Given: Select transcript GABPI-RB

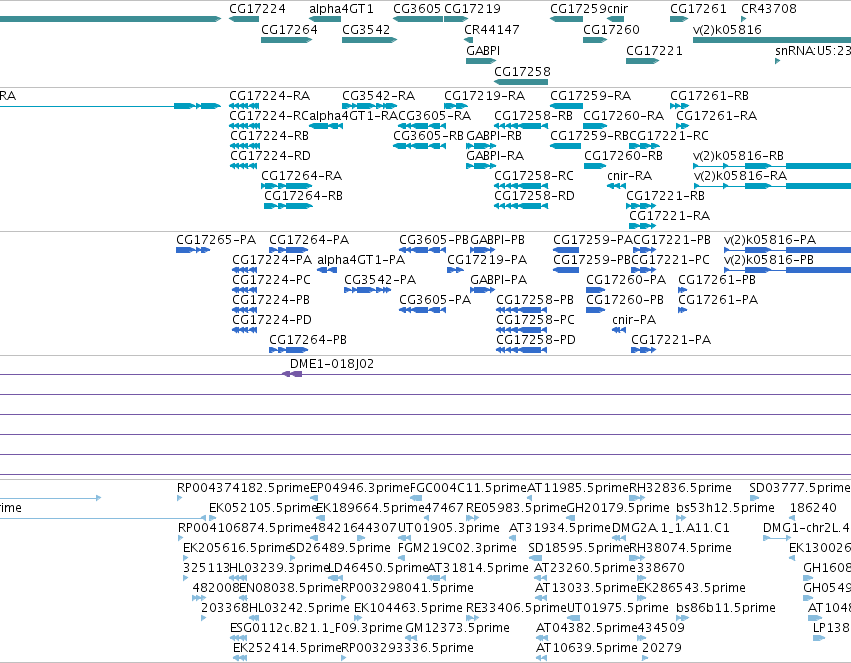Looking at the screenshot, I should coord(481,145).
